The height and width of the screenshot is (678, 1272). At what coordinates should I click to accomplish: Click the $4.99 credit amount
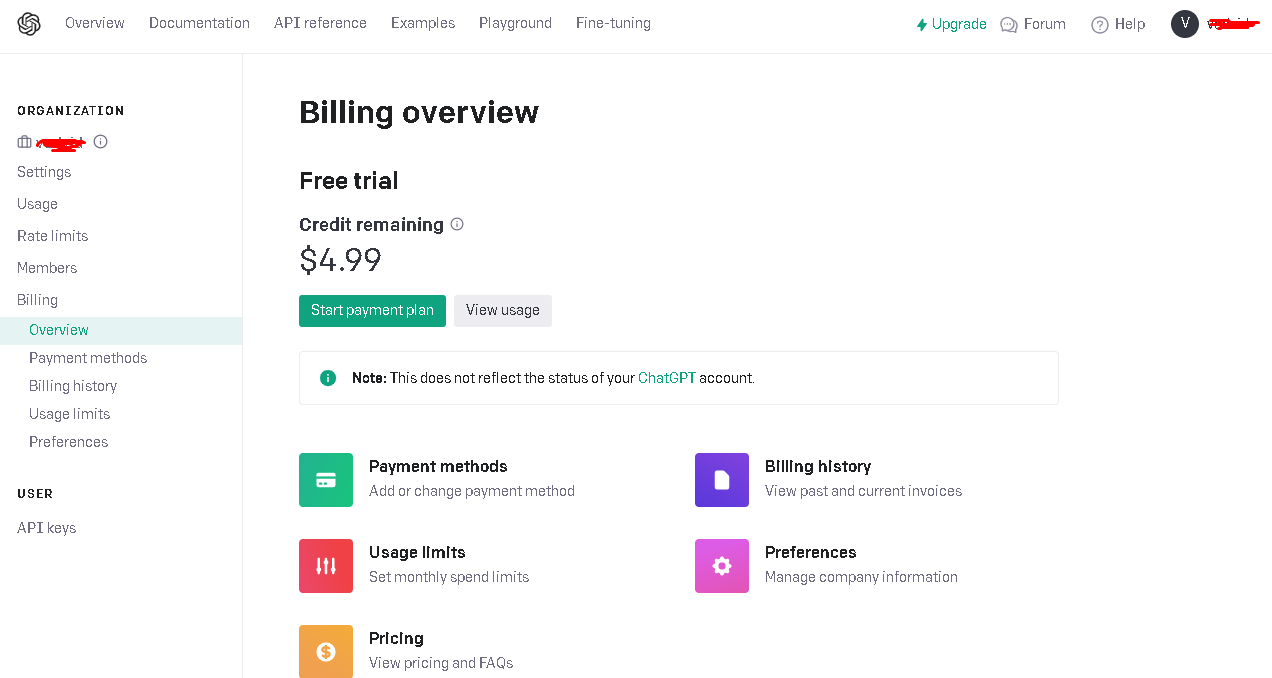pyautogui.click(x=340, y=260)
